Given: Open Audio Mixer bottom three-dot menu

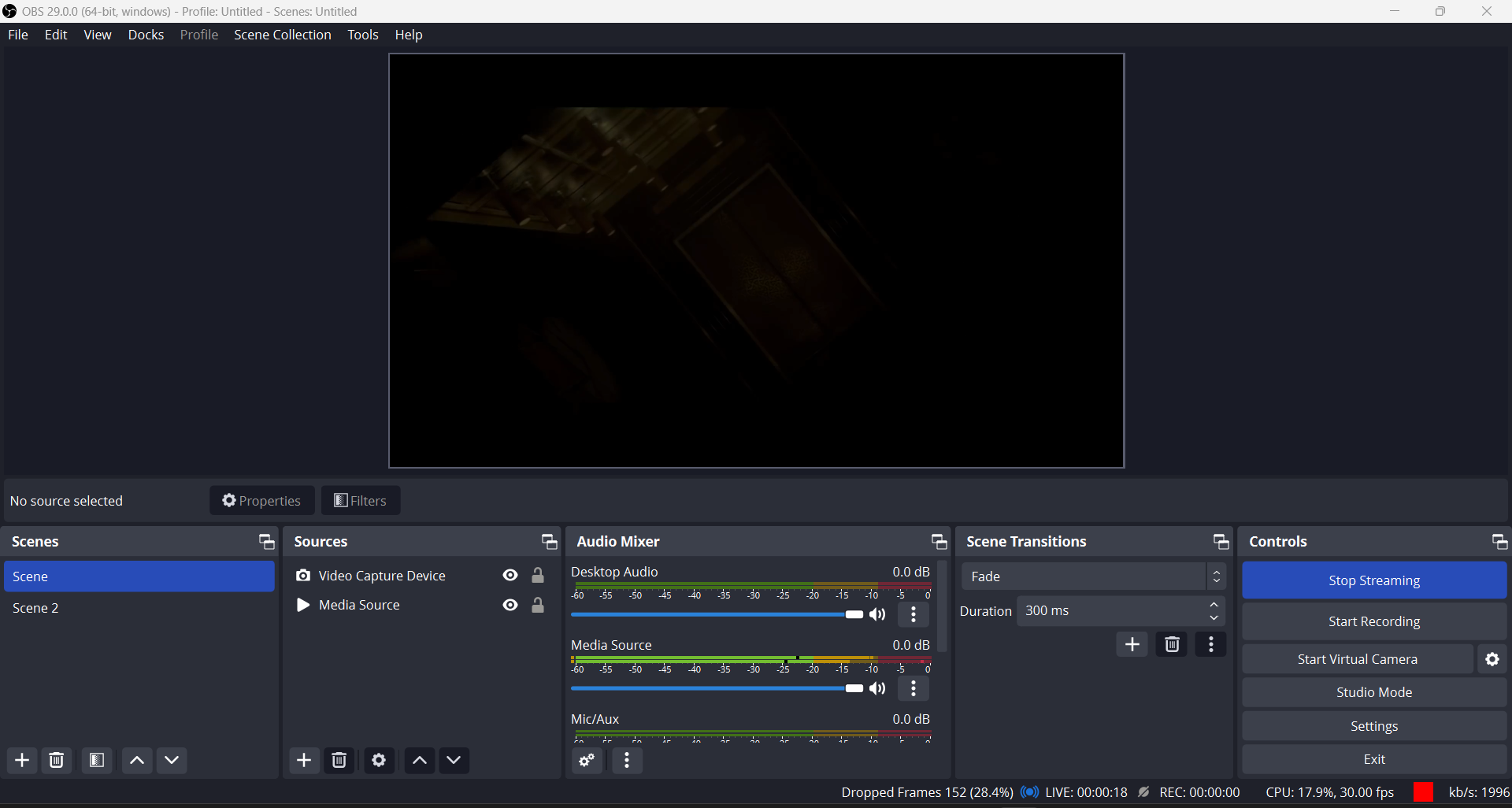Looking at the screenshot, I should (x=627, y=760).
